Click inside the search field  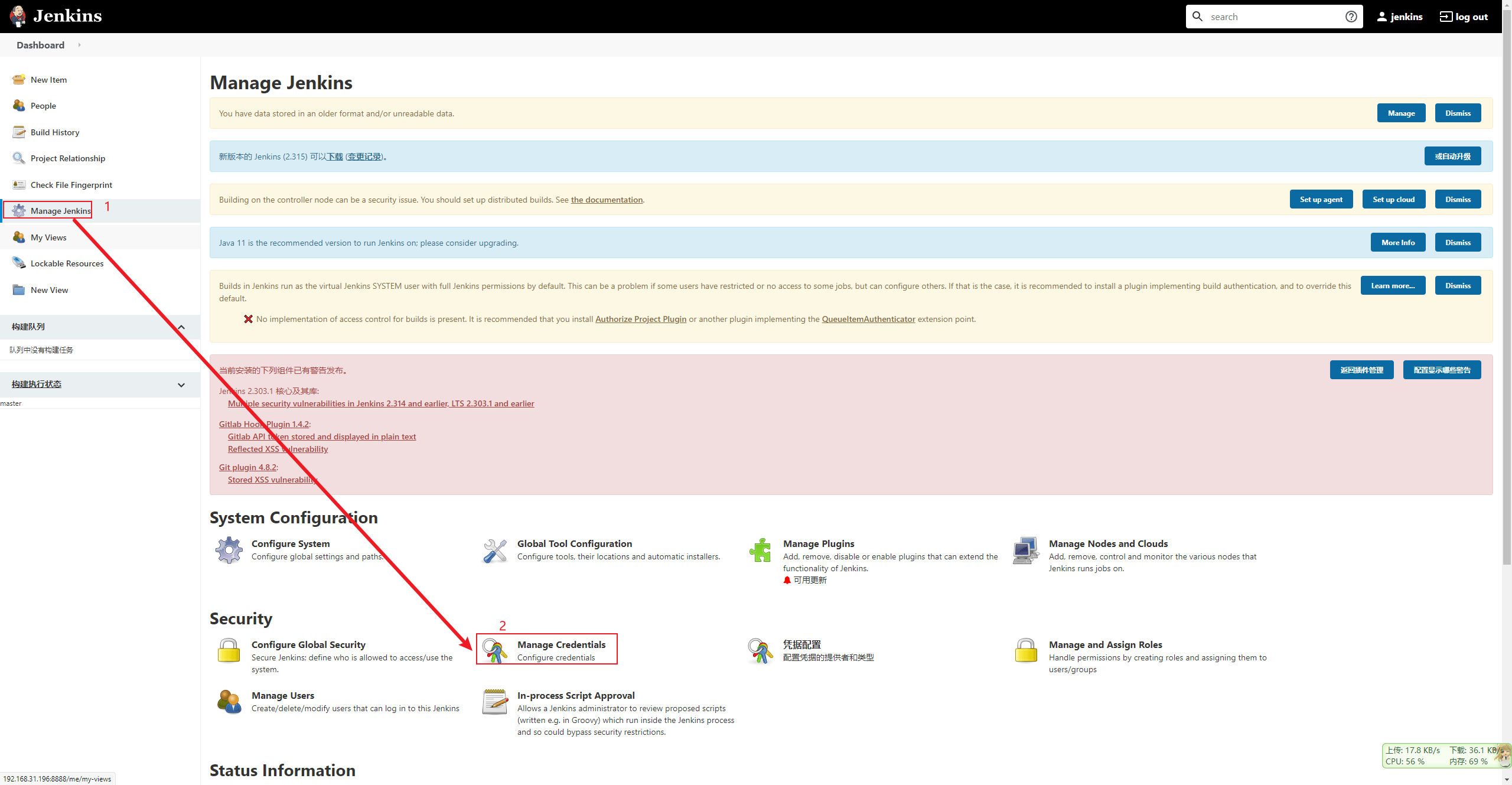coord(1270,16)
